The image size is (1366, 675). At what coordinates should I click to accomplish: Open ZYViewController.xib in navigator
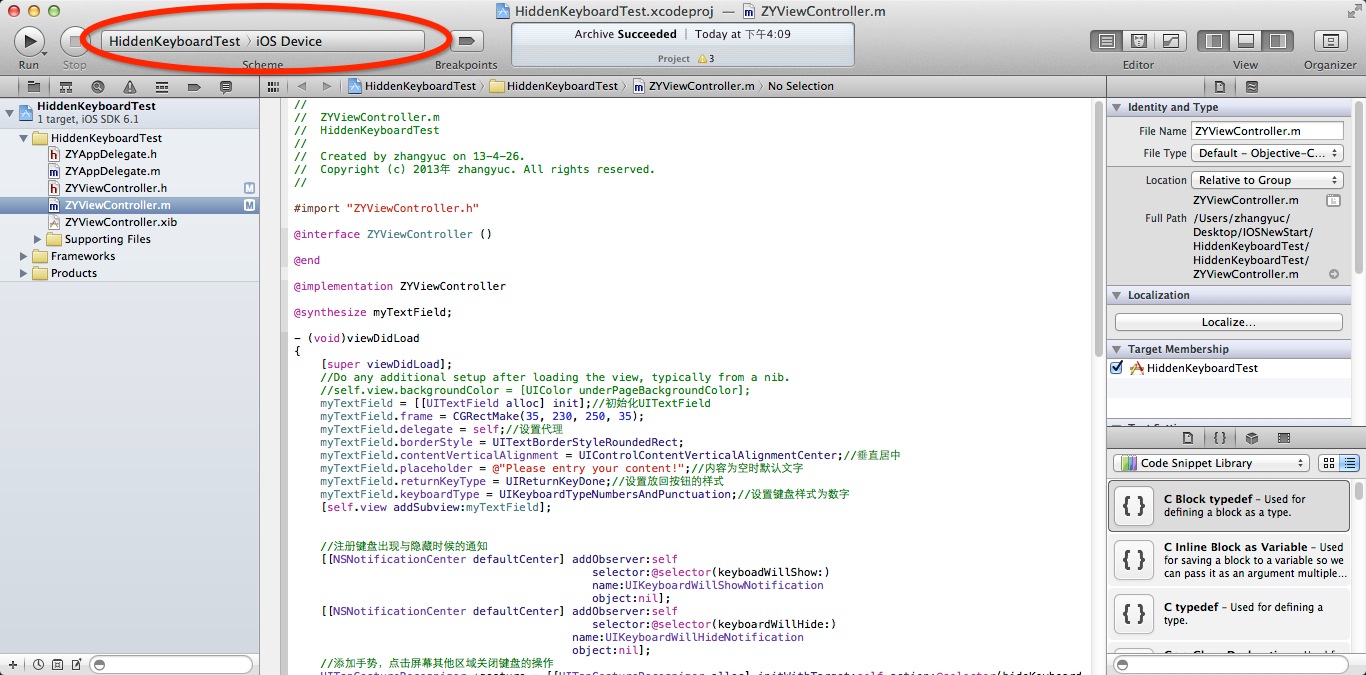pos(120,222)
